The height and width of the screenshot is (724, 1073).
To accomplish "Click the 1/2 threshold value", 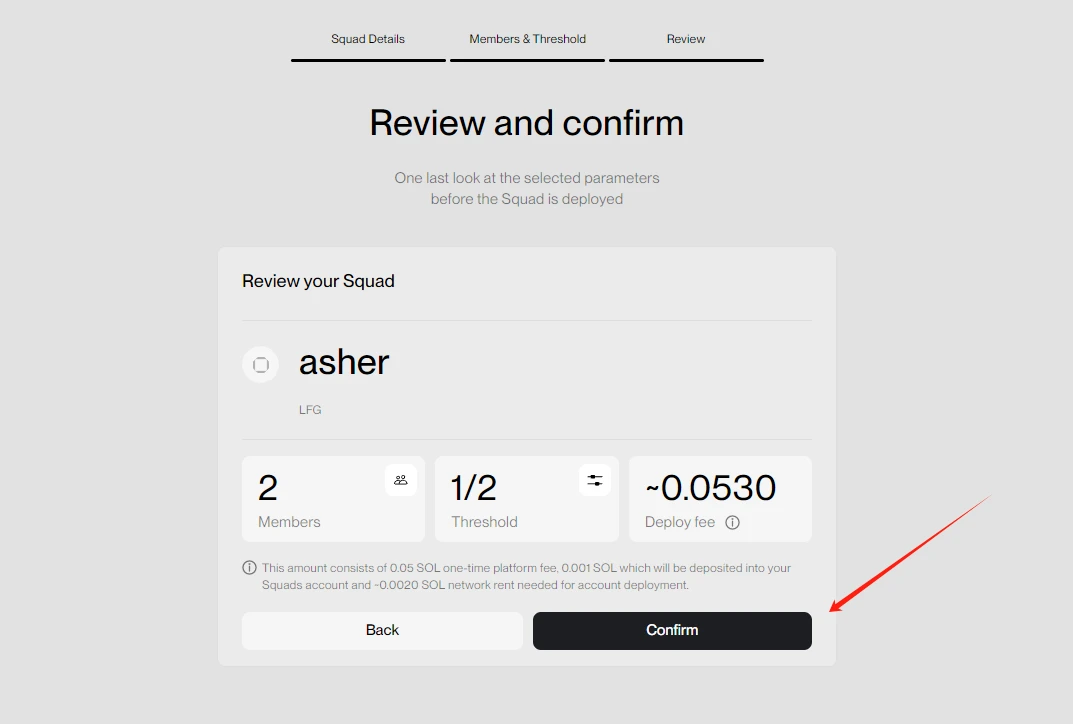I will point(474,488).
